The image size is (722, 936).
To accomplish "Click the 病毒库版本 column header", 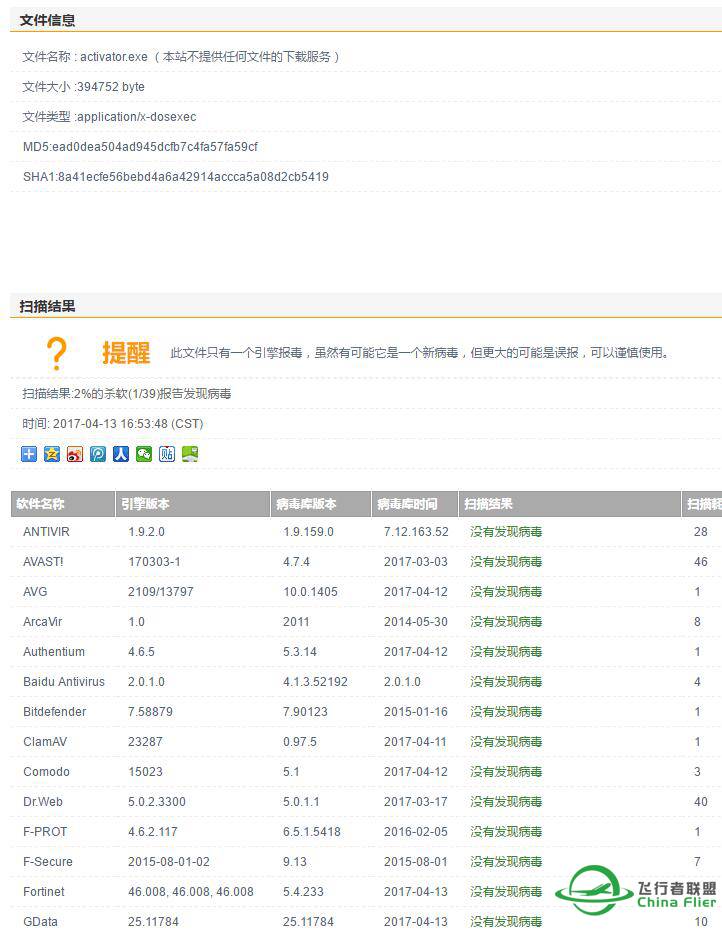I will [x=321, y=504].
